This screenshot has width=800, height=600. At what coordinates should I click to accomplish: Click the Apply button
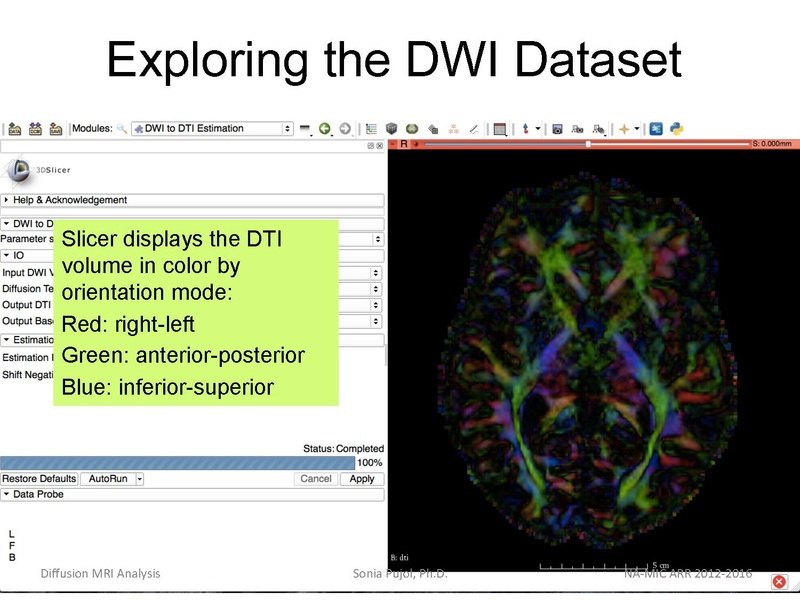click(361, 479)
